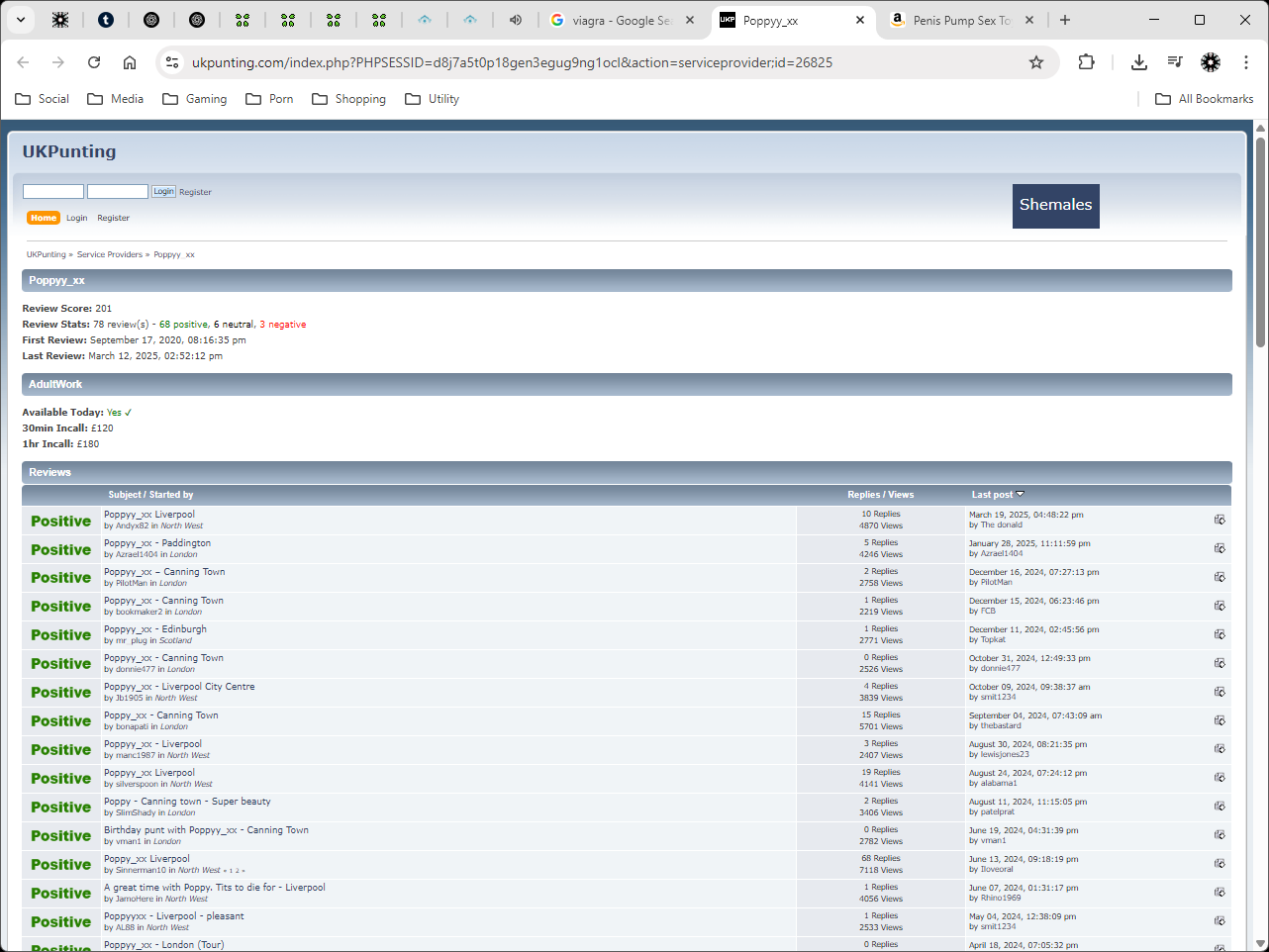Open the extensions puzzle icon
Viewport: 1269px width, 952px height.
click(1086, 62)
